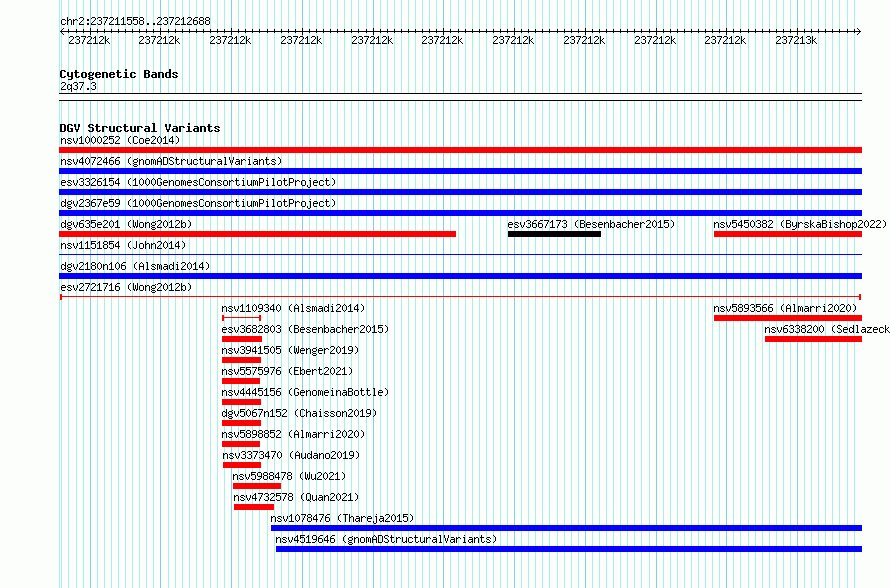
Task: Open the nsv5893566 (Almarri2020) label
Action: pyautogui.click(x=786, y=308)
